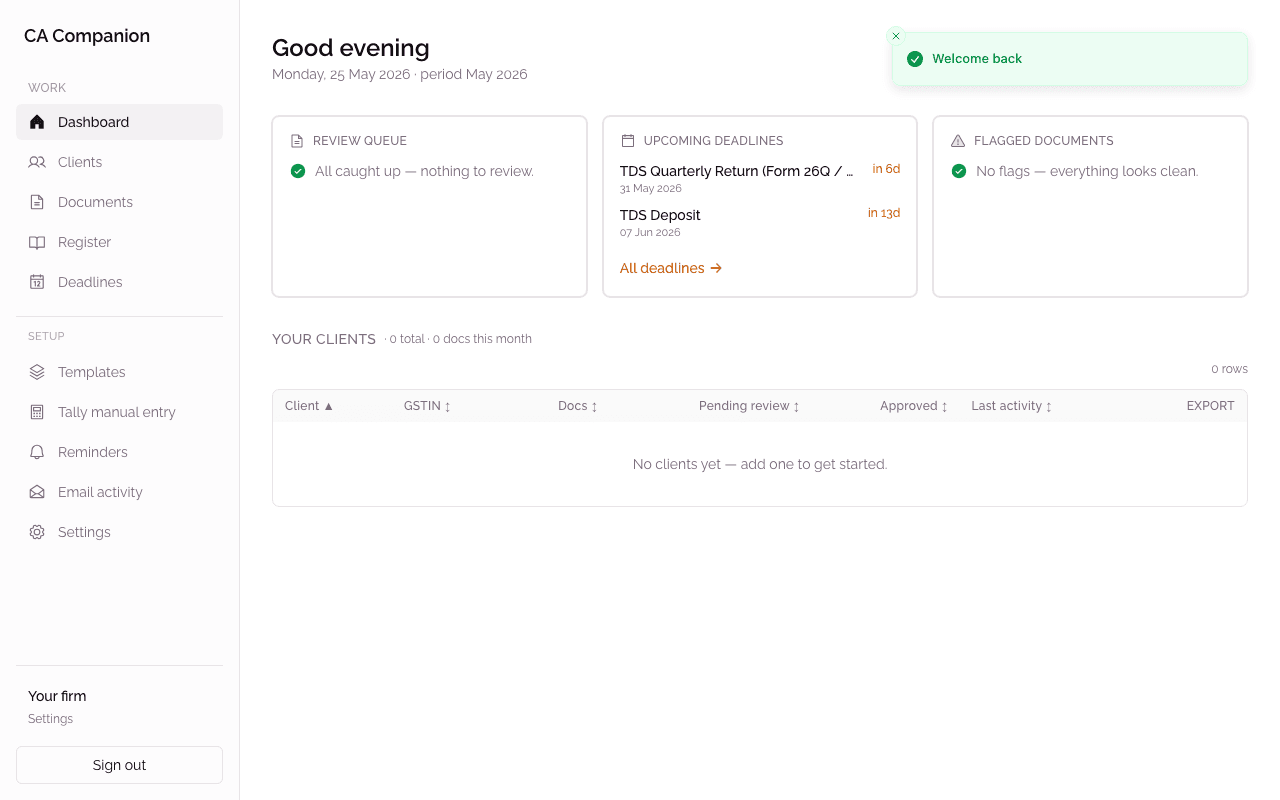Open the TDS Quarterly Return deadline

760,178
